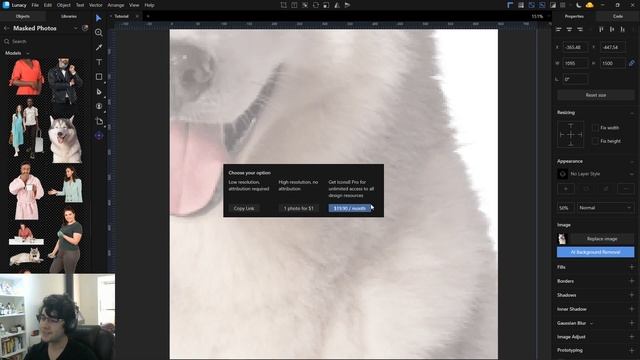The height and width of the screenshot is (360, 640).
Task: Add a new Shadow
Action: (631, 295)
